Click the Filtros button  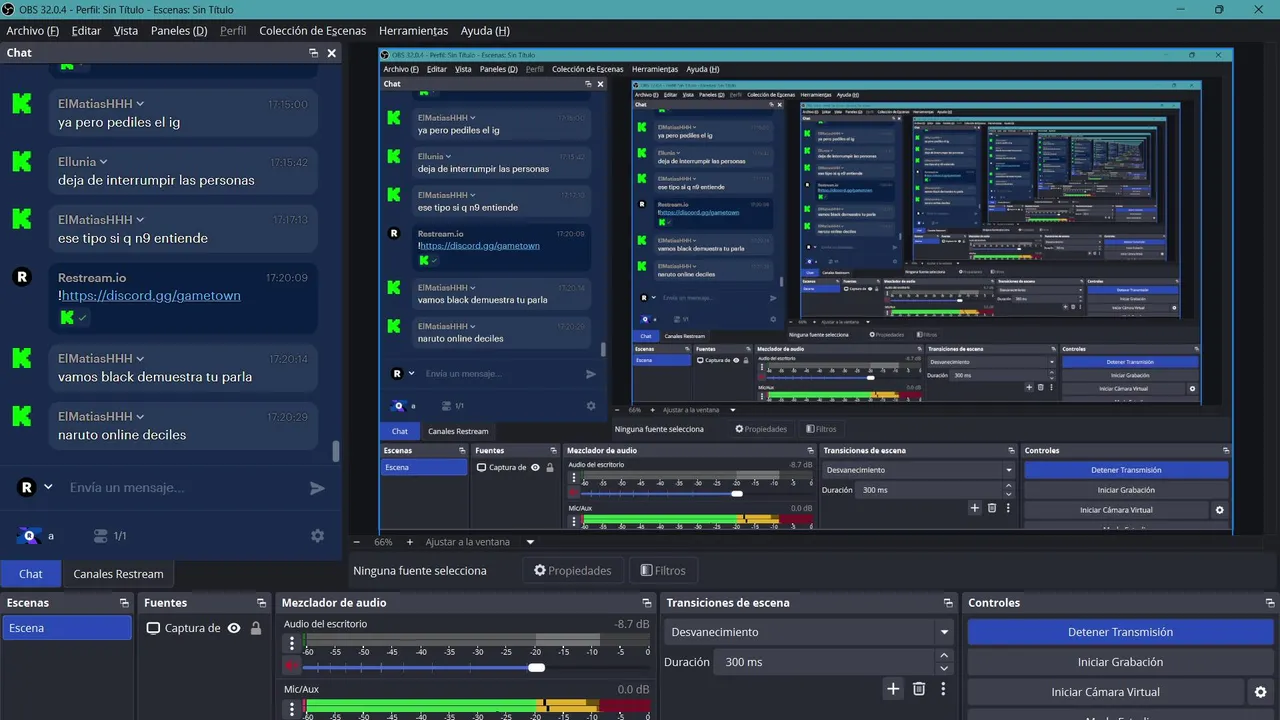point(662,571)
